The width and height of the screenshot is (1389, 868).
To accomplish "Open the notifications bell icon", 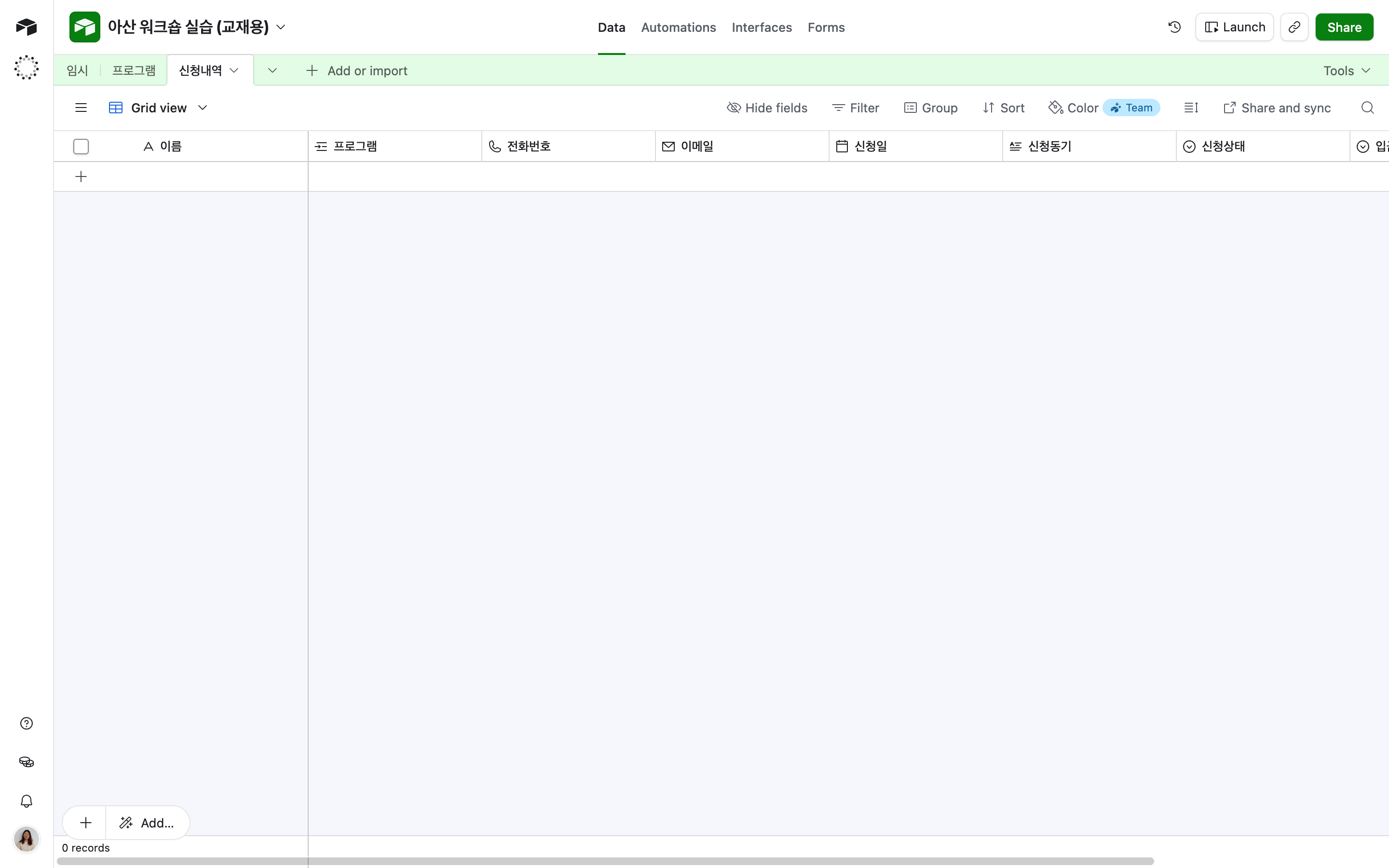I will pyautogui.click(x=27, y=801).
